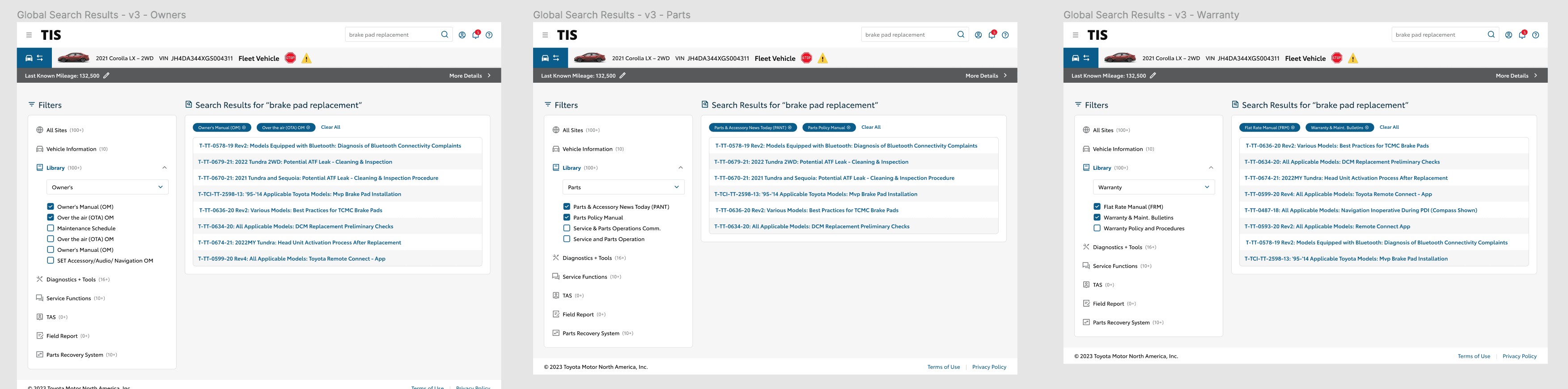Screen dimensions: 1568x389
Task: Open Privacy Policy link in Warranty frame
Action: pyautogui.click(x=1519, y=356)
